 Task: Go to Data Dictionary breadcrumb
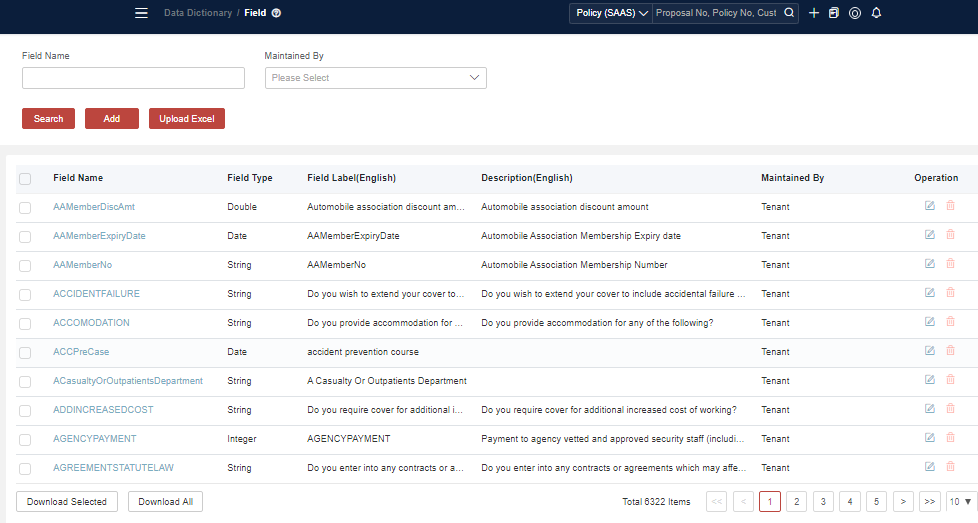(x=197, y=13)
